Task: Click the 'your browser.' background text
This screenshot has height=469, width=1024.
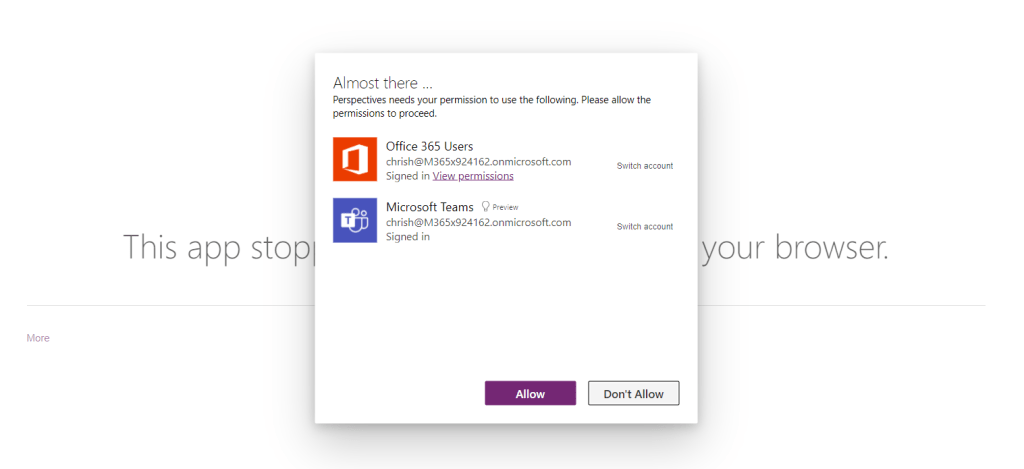Action: pos(794,247)
